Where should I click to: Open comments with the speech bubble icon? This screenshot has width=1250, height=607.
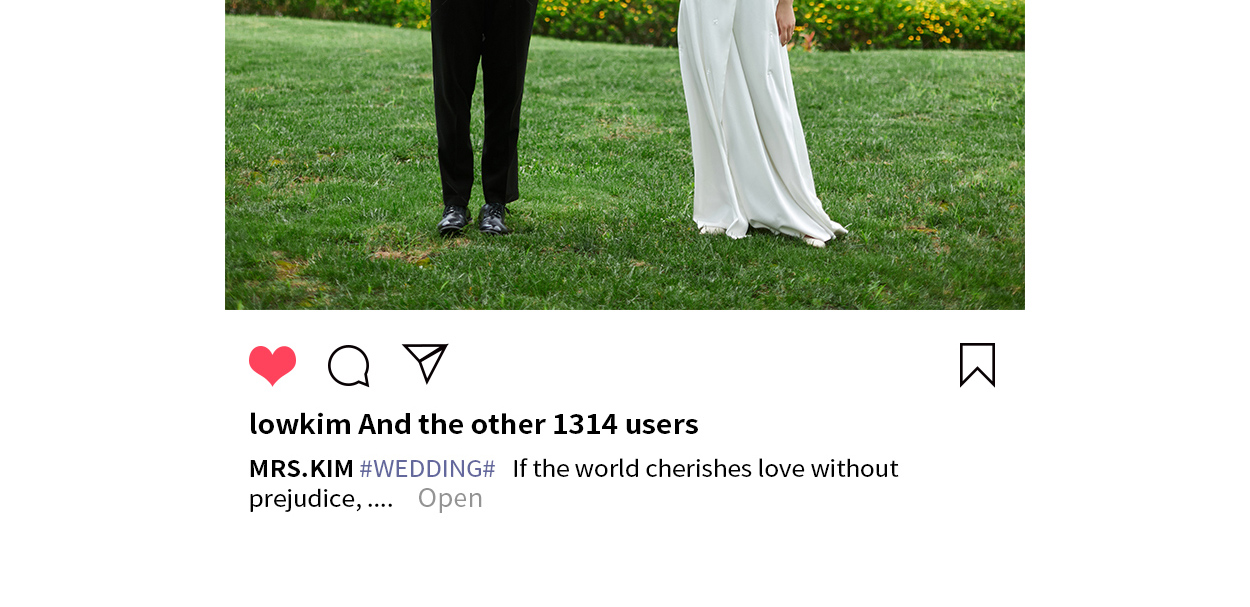pos(349,366)
